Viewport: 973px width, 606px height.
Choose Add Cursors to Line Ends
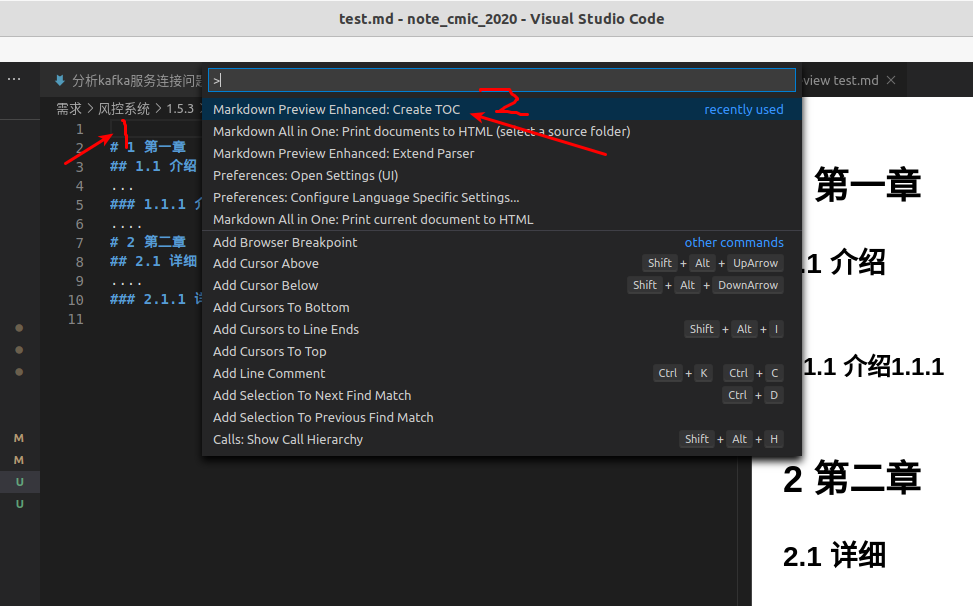501,329
